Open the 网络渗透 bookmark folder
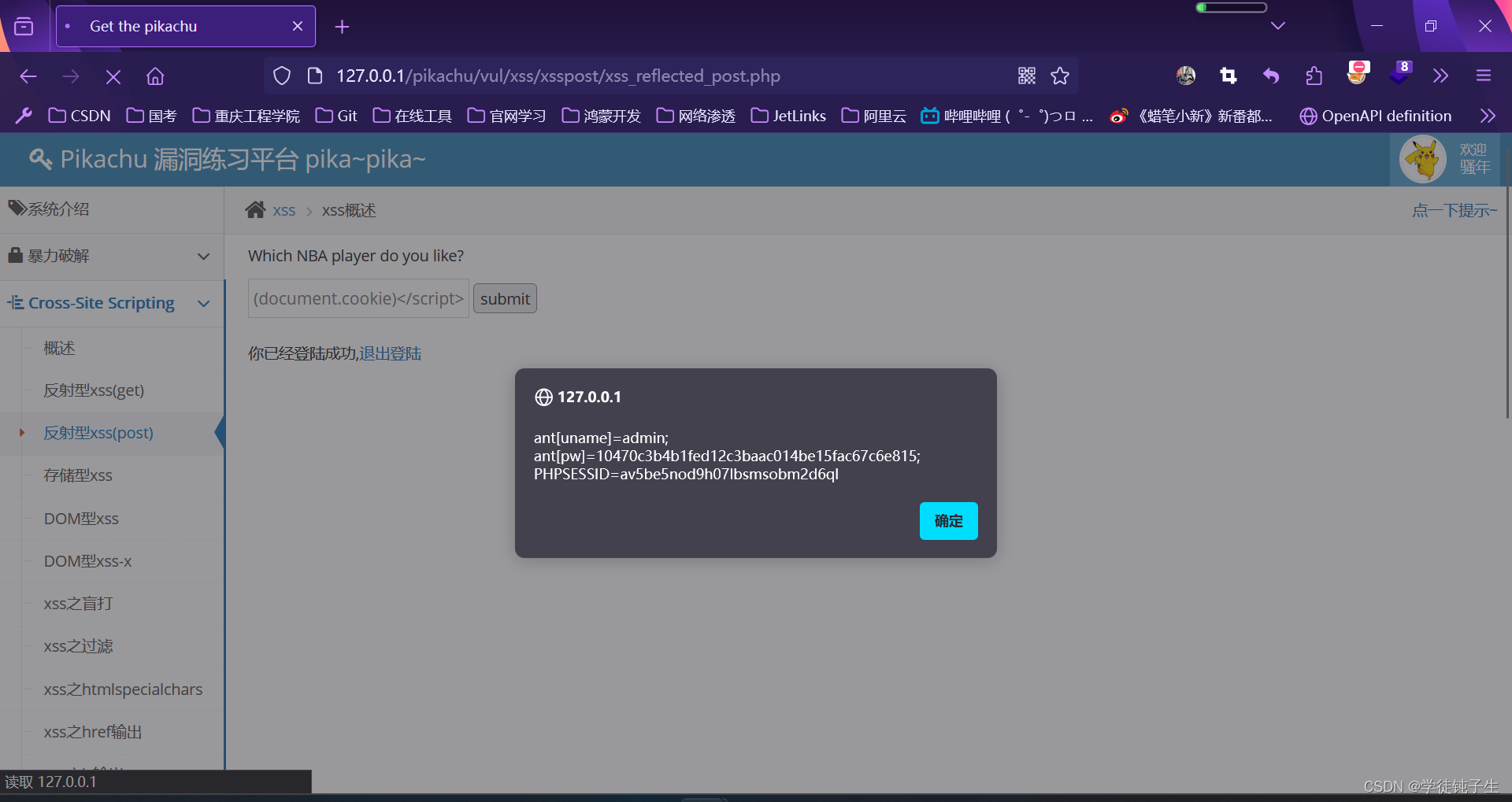Screen dimensions: 1512x802 click(x=696, y=116)
